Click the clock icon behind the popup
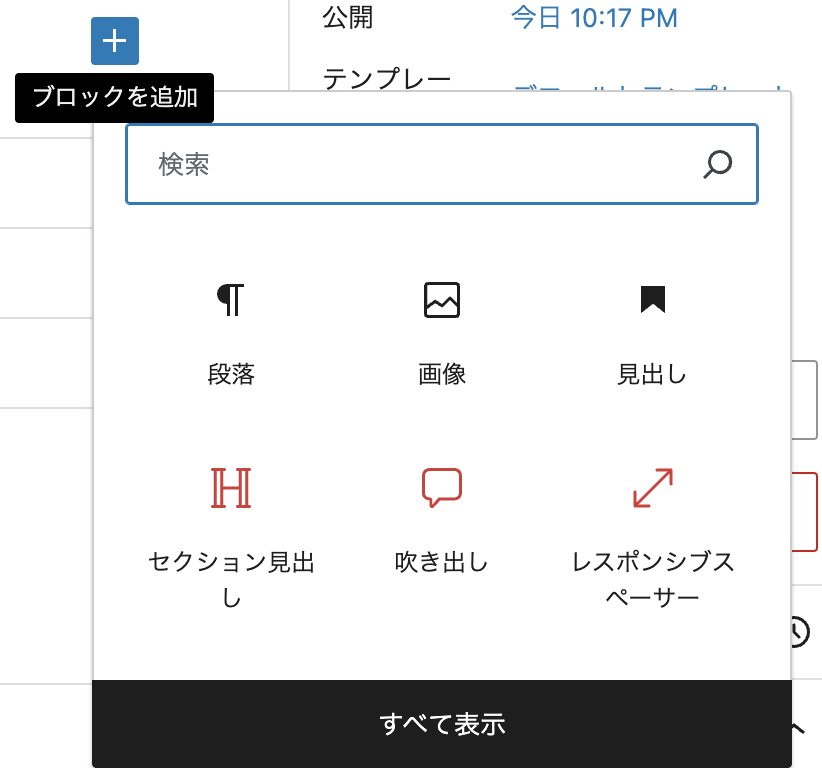The width and height of the screenshot is (822, 768). click(800, 632)
